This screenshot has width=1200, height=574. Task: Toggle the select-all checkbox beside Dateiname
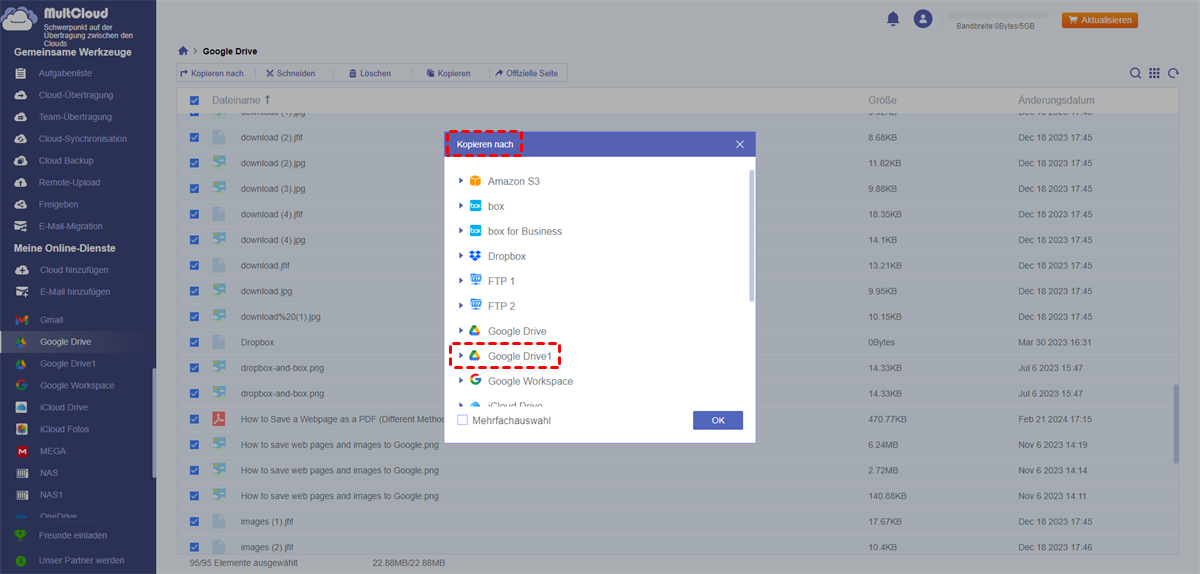tap(194, 101)
